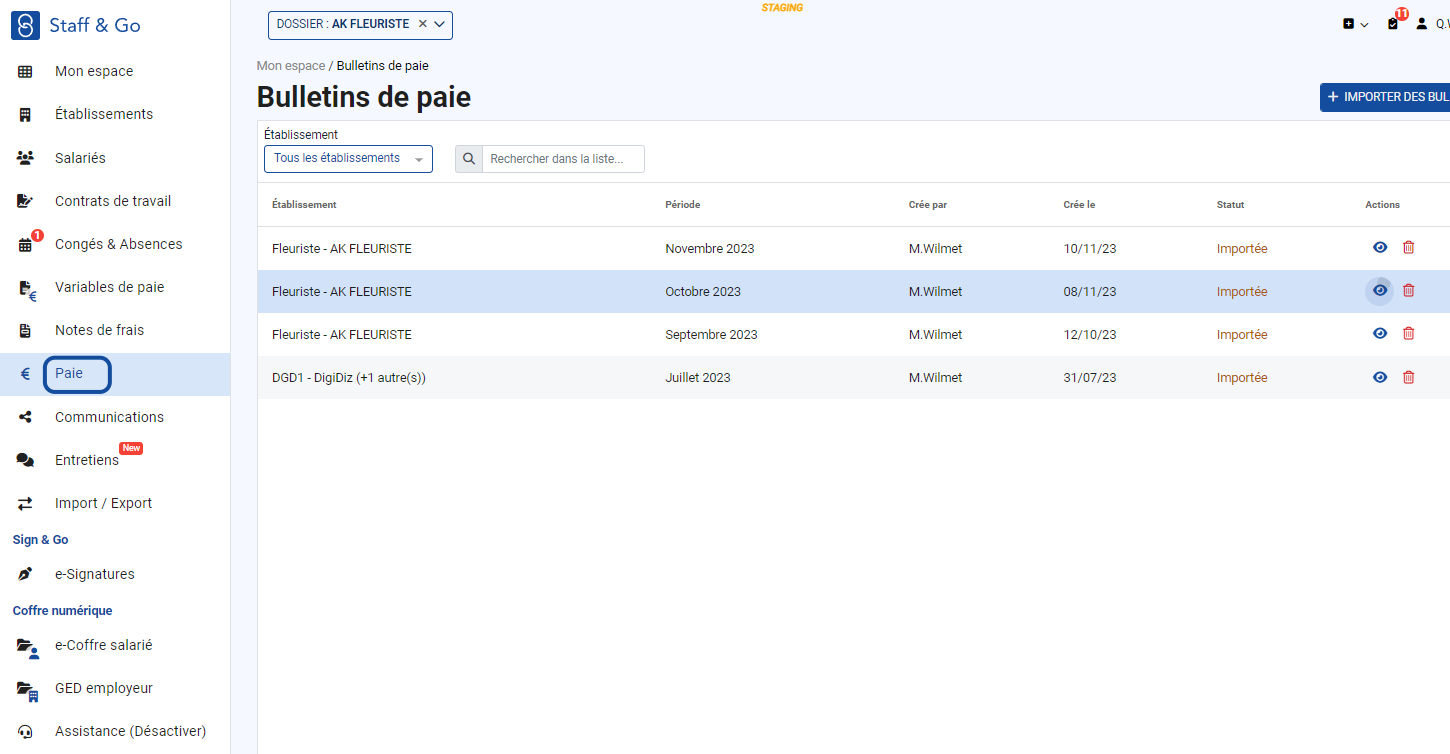Image resolution: width=1450 pixels, height=754 pixels.
Task: Click Importer des bulletins button
Action: pos(1385,97)
